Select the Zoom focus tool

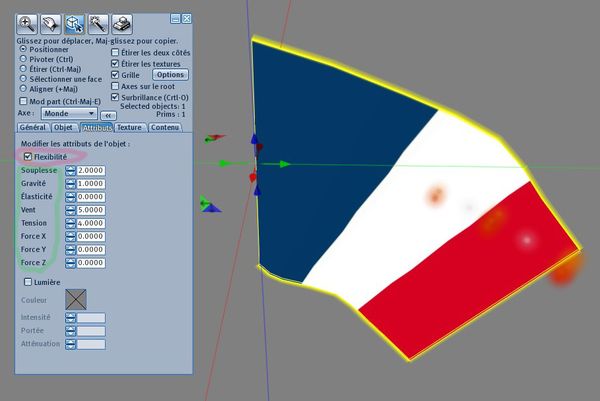26,24
